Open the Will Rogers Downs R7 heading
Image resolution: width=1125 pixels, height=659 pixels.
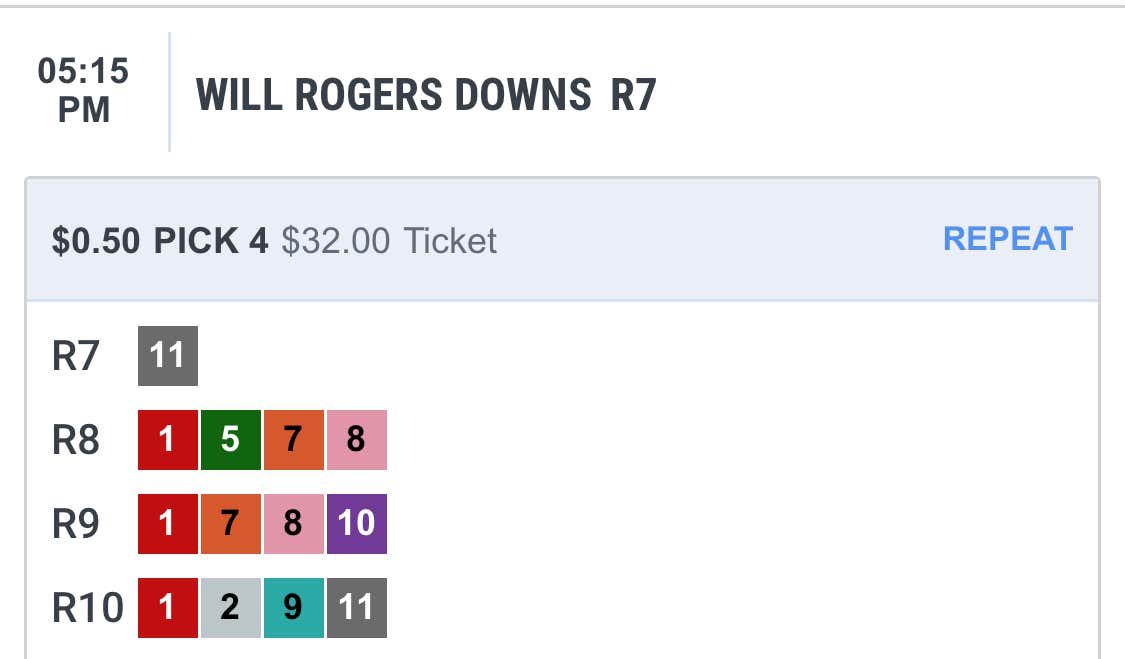click(425, 95)
